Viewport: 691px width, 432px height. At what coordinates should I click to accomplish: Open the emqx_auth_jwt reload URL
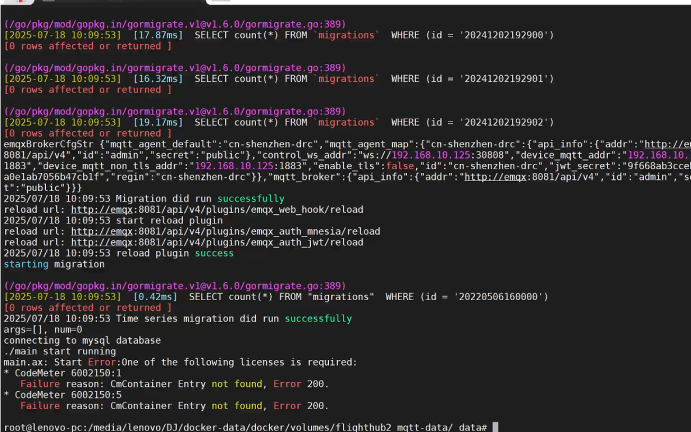pos(217,242)
